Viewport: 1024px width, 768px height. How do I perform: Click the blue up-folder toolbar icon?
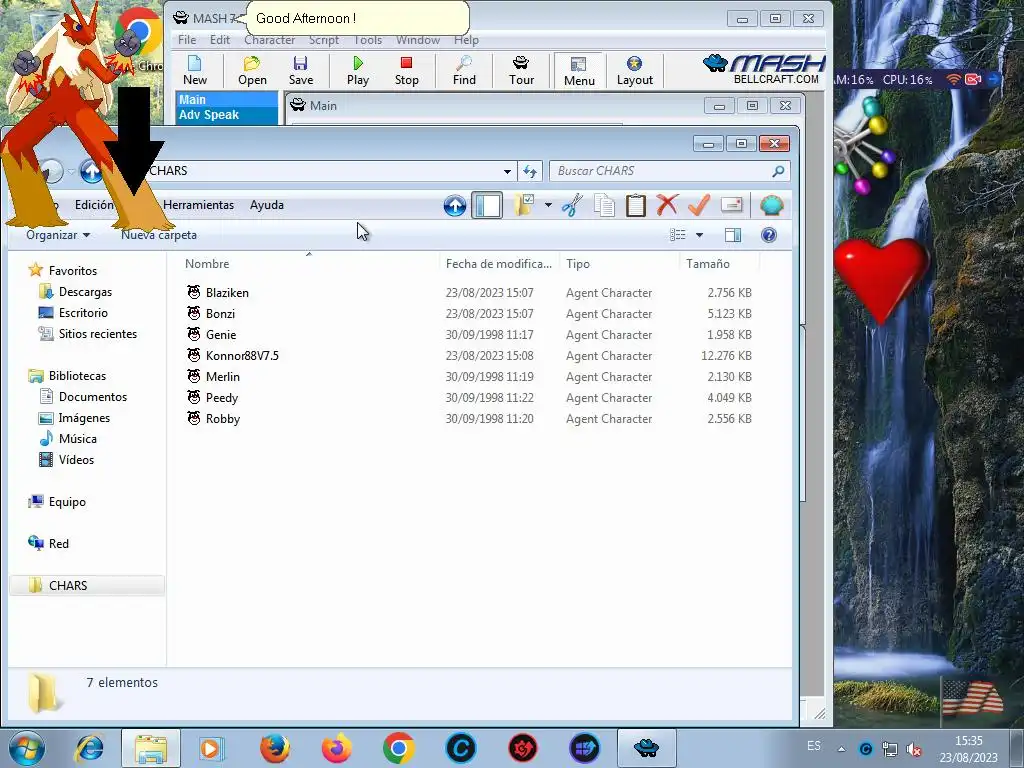pyautogui.click(x=455, y=206)
